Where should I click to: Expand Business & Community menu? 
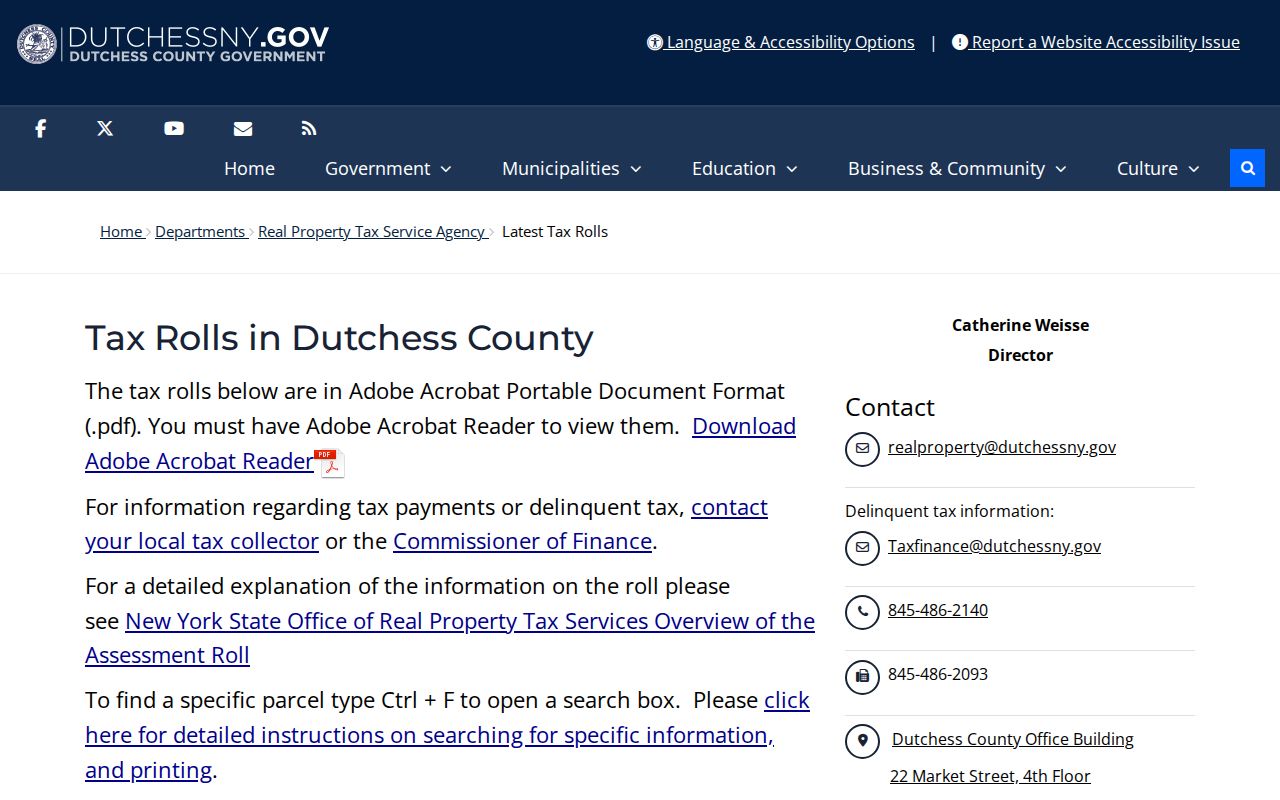coord(957,168)
